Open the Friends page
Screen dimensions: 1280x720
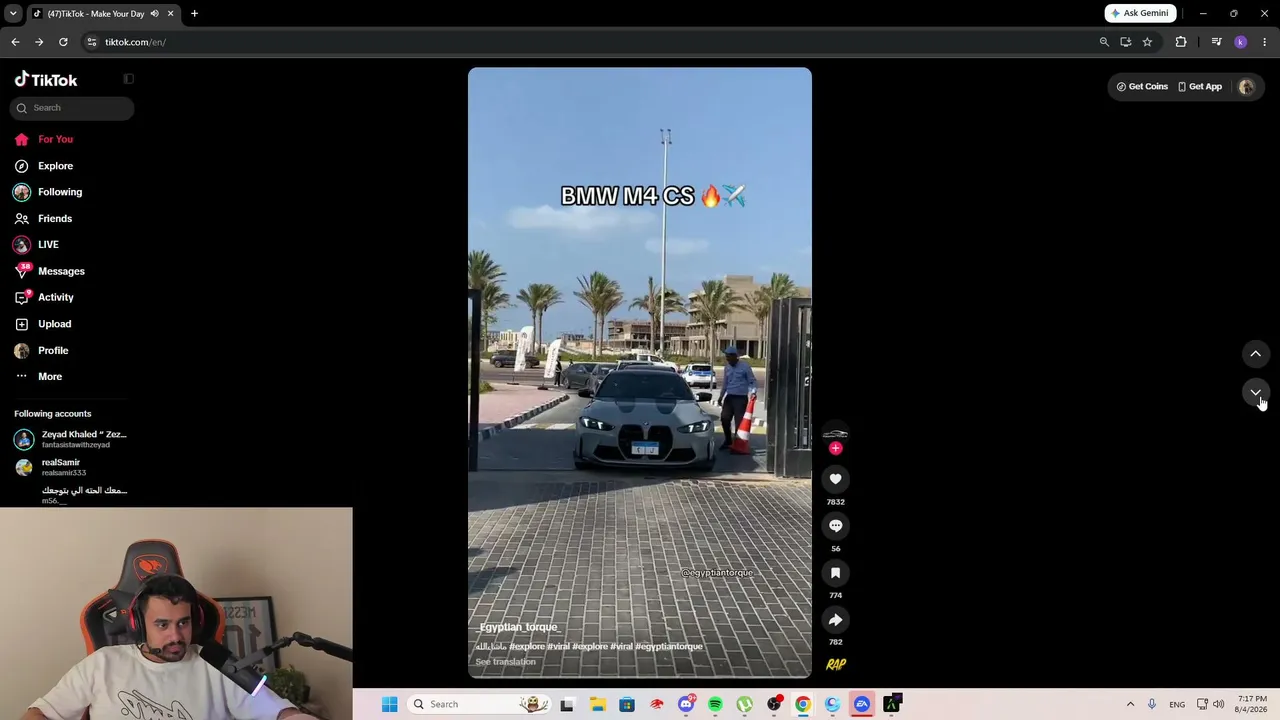(44, 218)
